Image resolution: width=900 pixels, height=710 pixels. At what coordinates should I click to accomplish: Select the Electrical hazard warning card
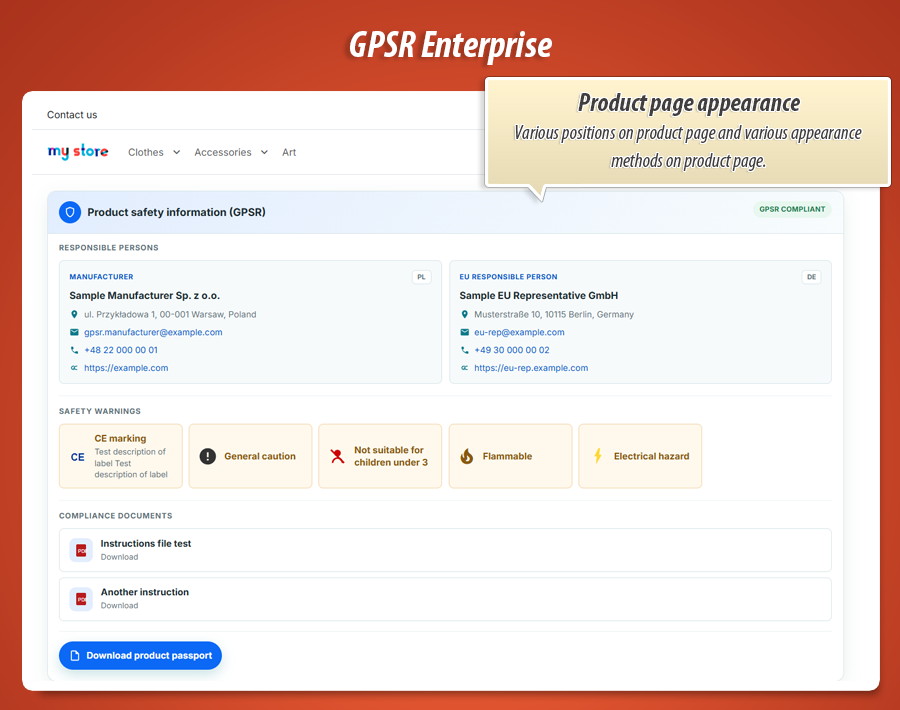pyautogui.click(x=640, y=456)
